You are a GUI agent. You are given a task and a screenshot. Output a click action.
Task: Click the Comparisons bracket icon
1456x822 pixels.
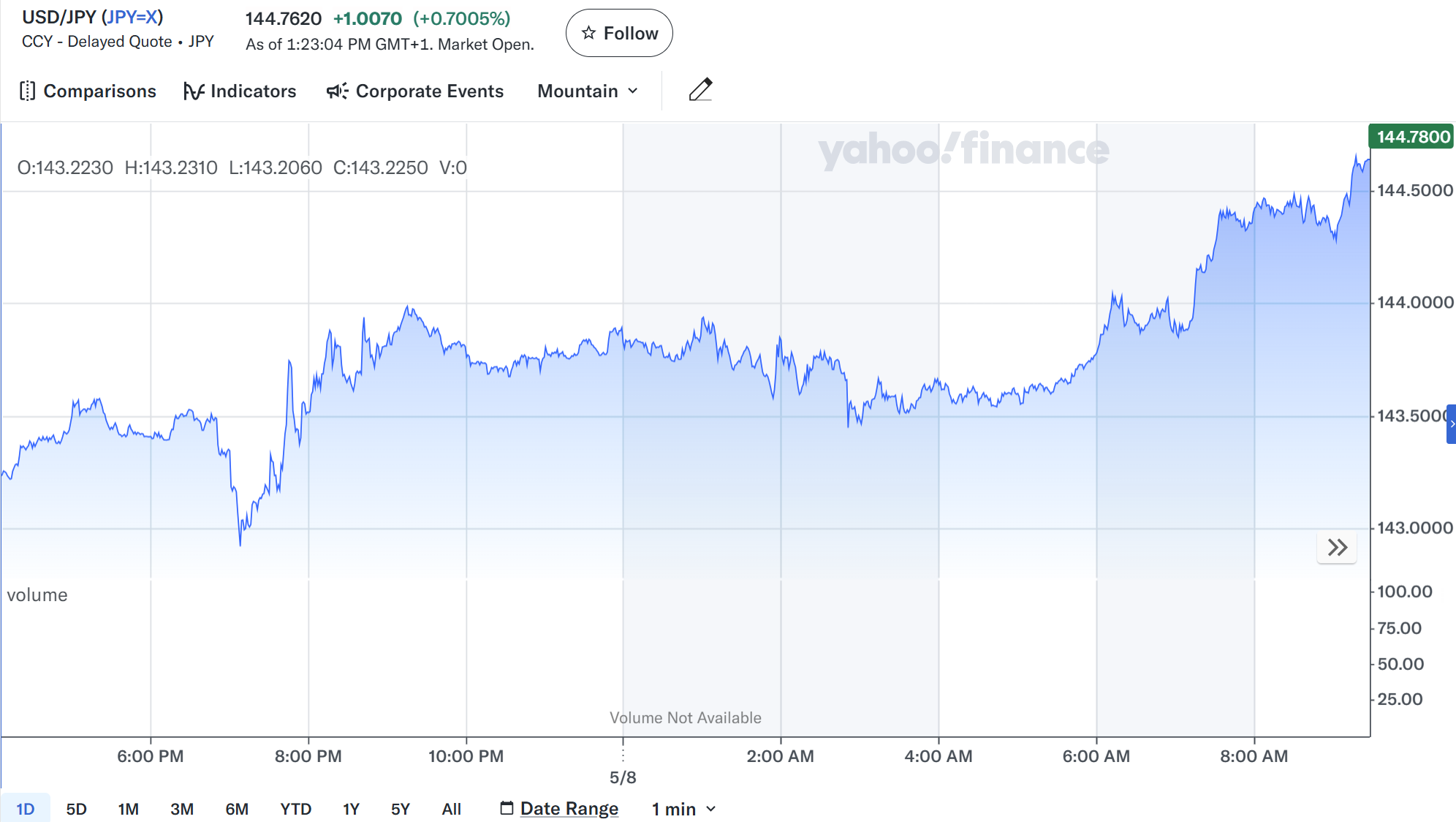(27, 91)
